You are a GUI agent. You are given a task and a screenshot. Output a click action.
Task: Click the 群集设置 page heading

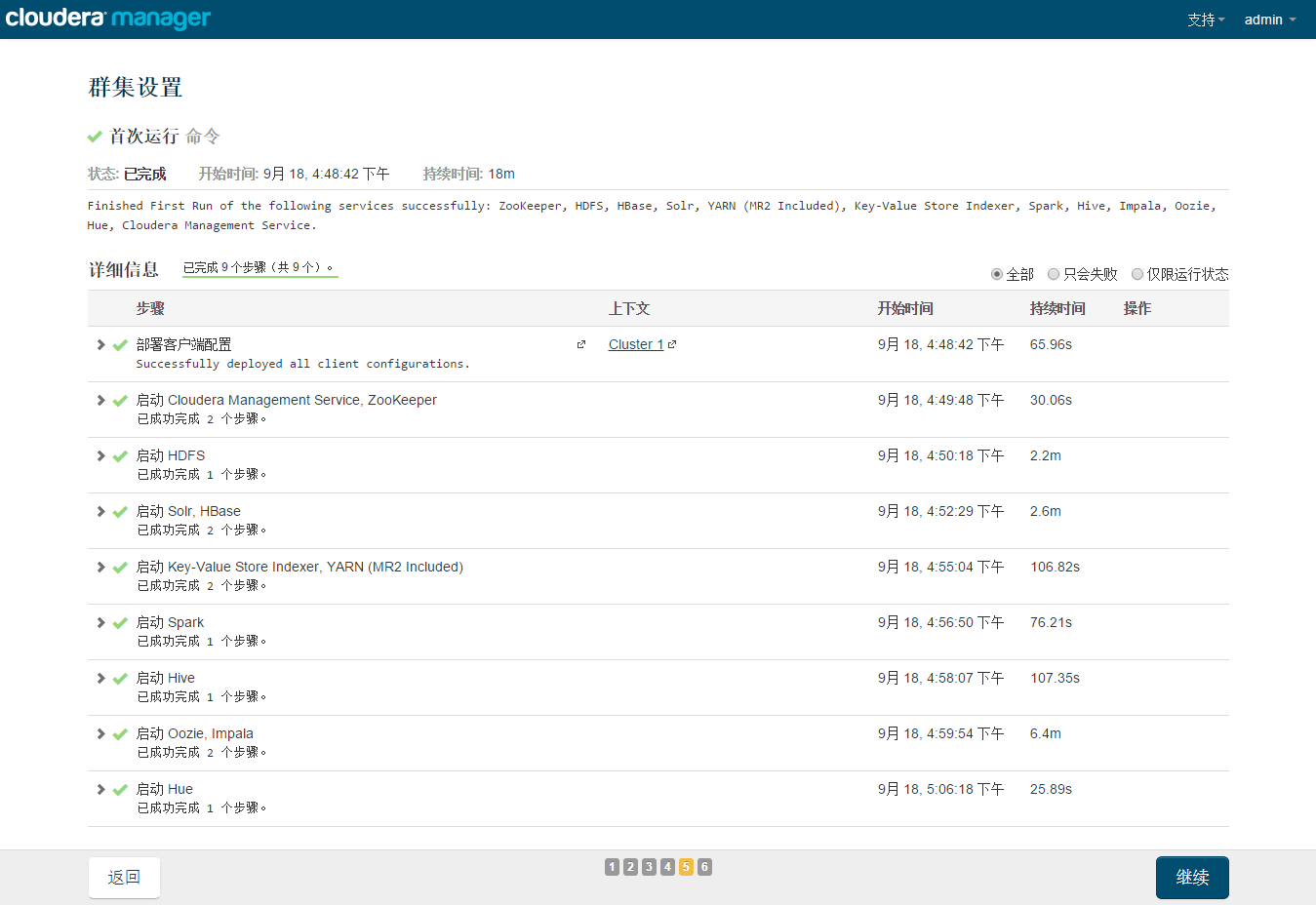136,87
